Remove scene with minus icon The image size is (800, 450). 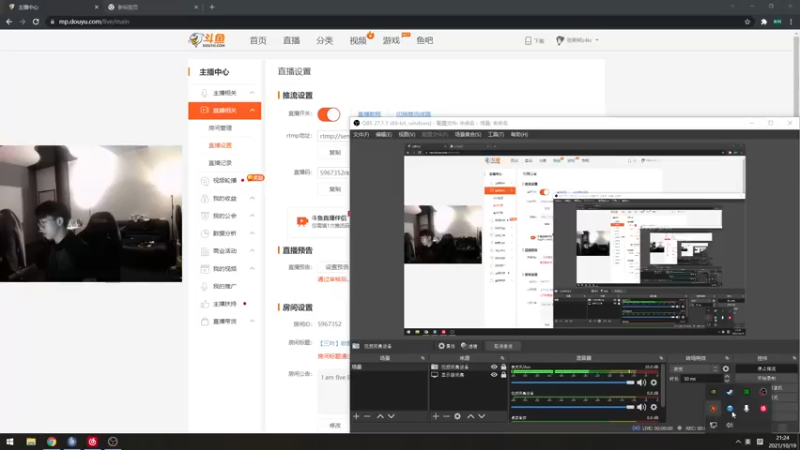[367, 416]
